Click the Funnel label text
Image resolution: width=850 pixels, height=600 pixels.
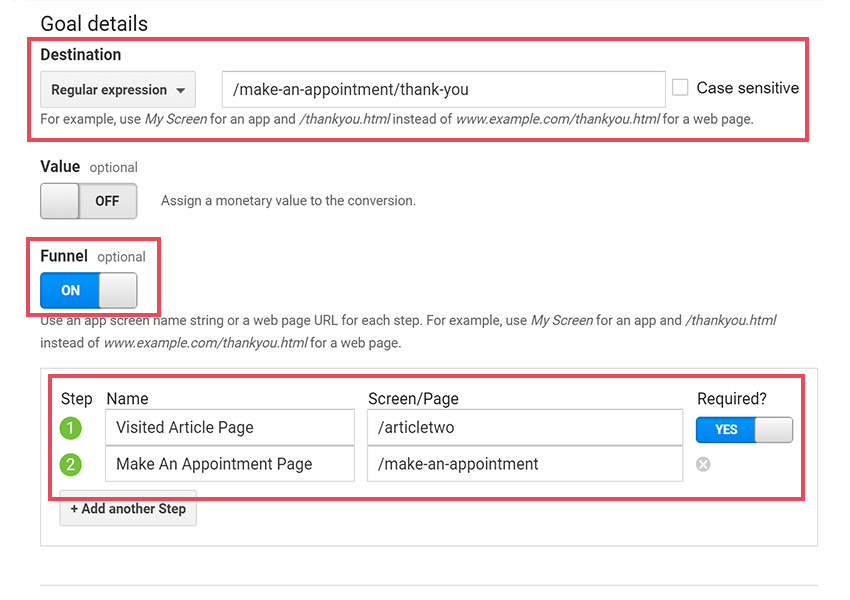64,256
